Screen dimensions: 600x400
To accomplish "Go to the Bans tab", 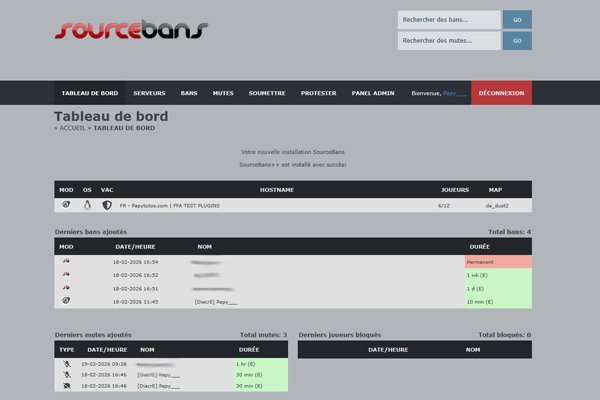I will tap(189, 93).
